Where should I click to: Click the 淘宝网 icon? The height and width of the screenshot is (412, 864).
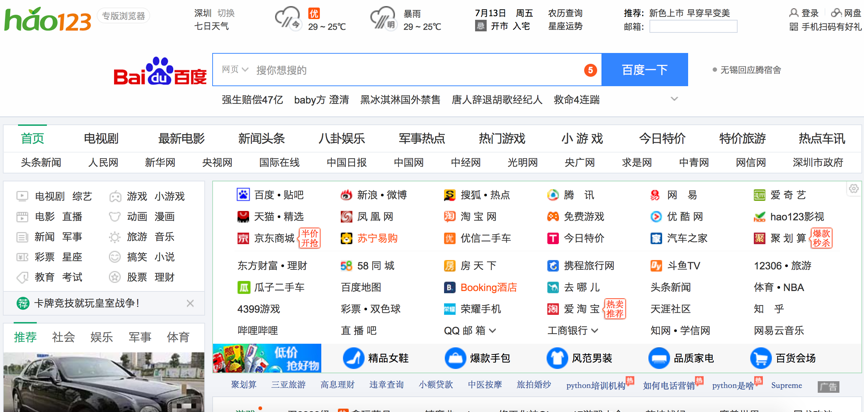coord(450,216)
